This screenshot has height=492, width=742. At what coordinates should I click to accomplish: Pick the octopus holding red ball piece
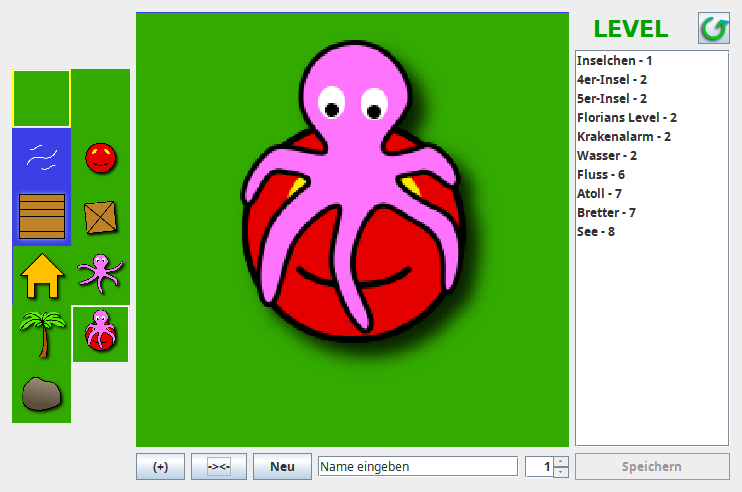[x=100, y=334]
